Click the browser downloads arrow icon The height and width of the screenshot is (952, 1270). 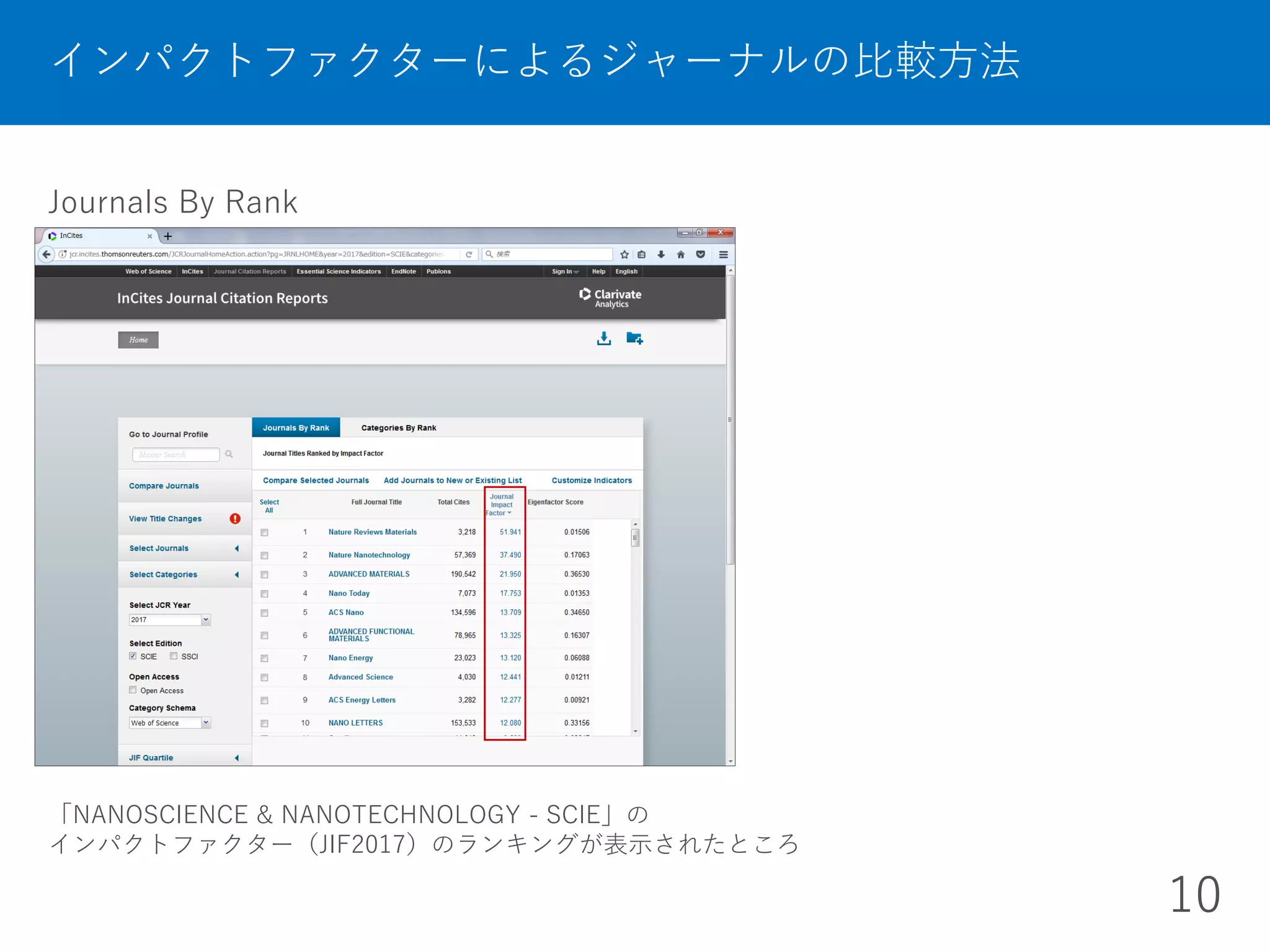pos(661,254)
